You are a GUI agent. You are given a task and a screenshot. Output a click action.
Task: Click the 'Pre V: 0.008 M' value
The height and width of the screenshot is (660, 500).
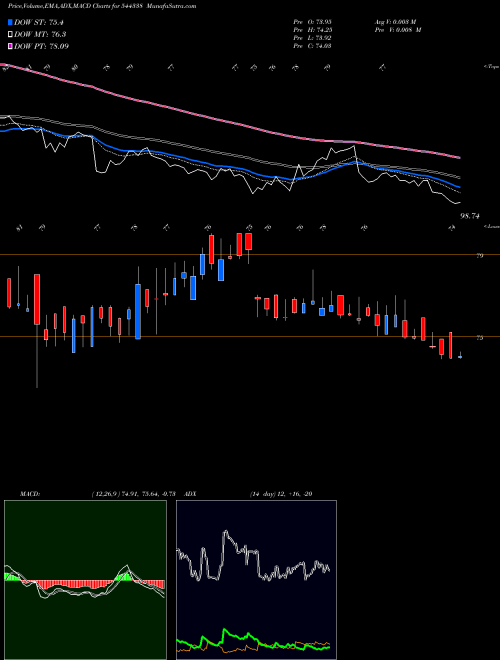click(397, 30)
